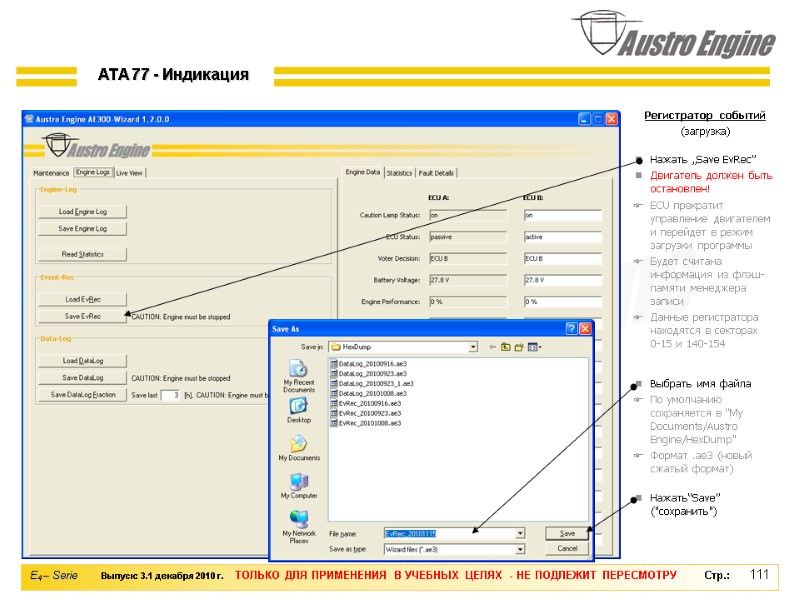Viewport: 800px width, 600px height.
Task: Click Read Statistics button
Action: [x=83, y=254]
